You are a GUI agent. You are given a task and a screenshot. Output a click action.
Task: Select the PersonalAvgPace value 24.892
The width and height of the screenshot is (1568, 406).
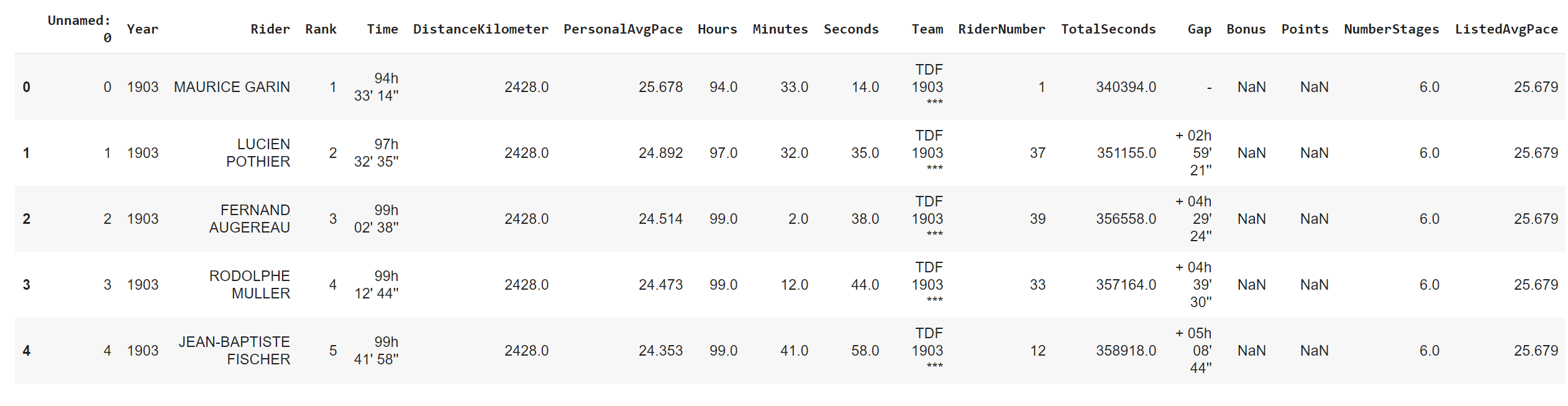pos(660,153)
